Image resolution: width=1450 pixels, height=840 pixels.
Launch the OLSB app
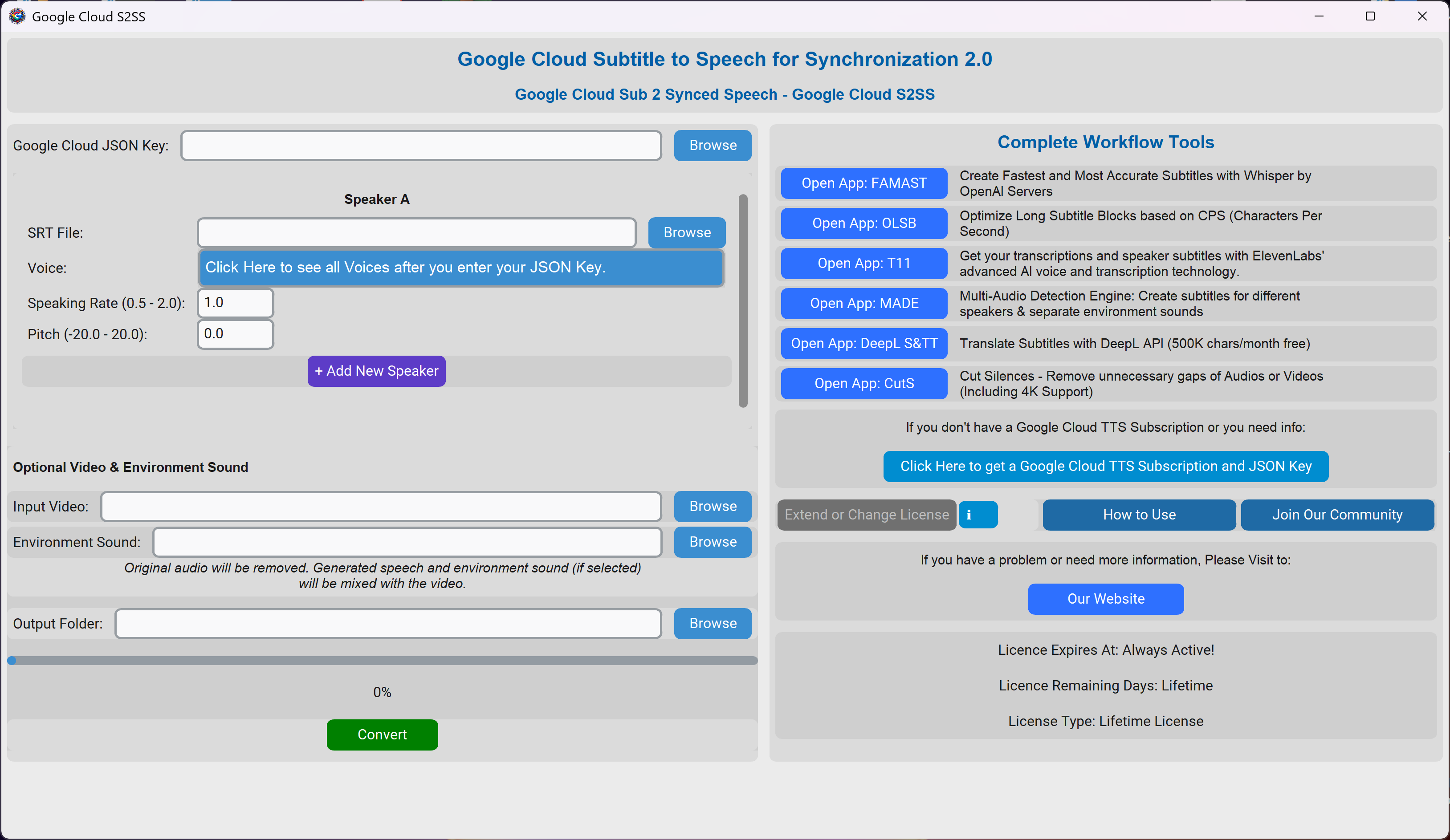pyautogui.click(x=863, y=223)
